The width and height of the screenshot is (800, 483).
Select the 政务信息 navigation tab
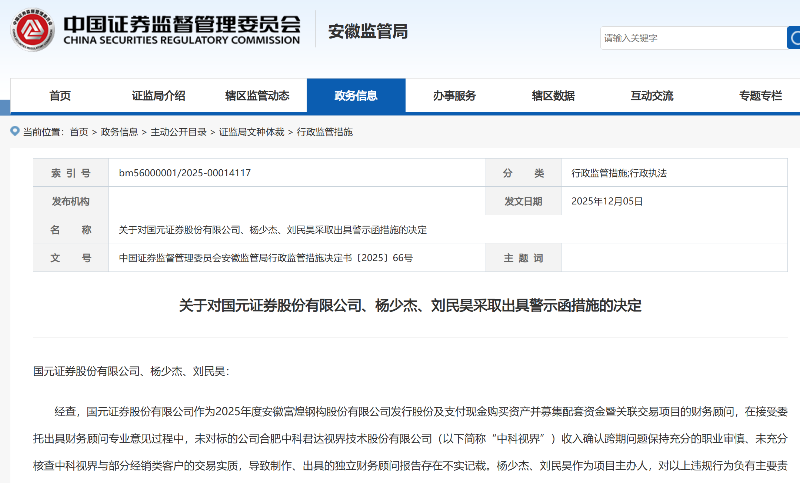click(356, 95)
